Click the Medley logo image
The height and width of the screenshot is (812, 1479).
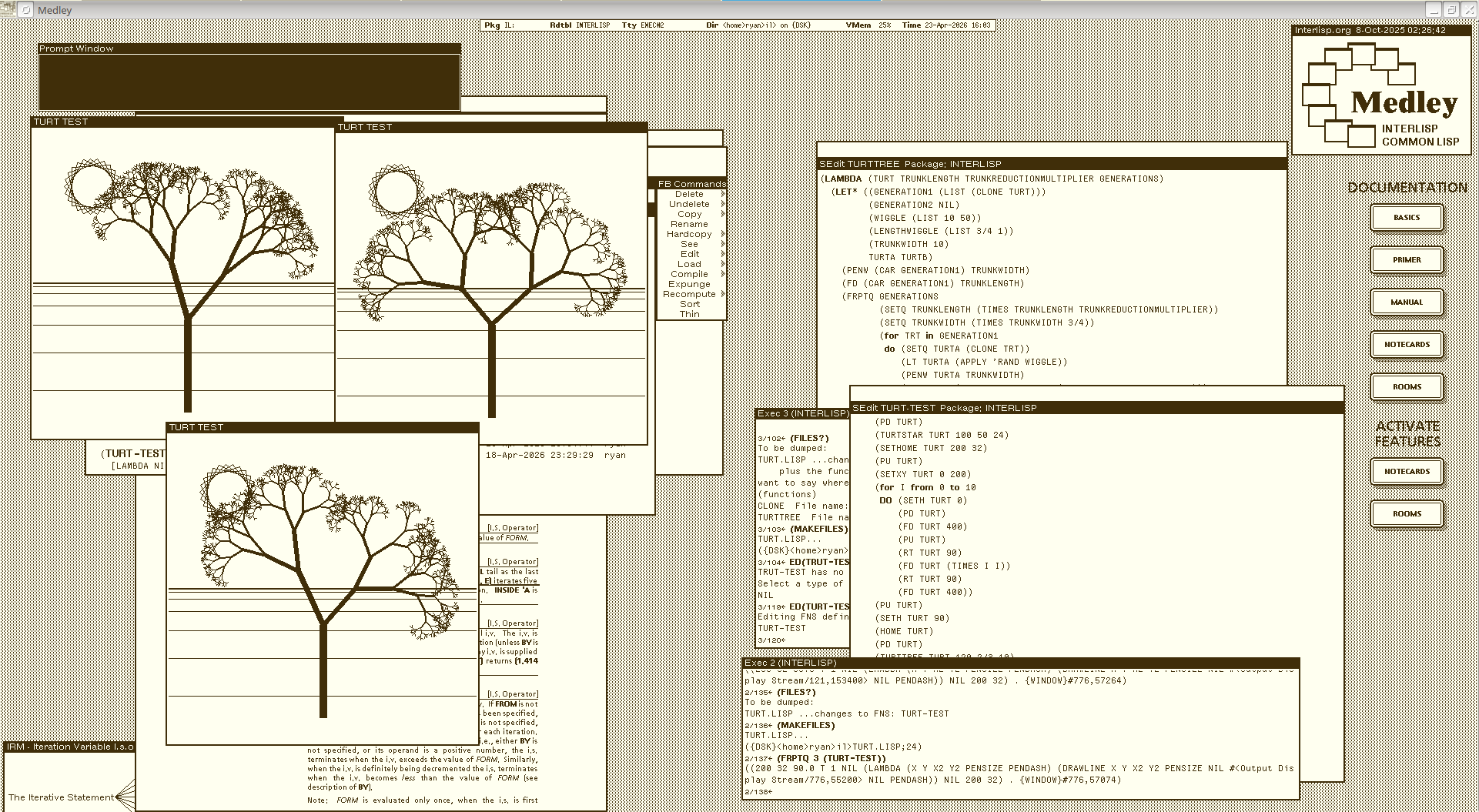[1381, 95]
